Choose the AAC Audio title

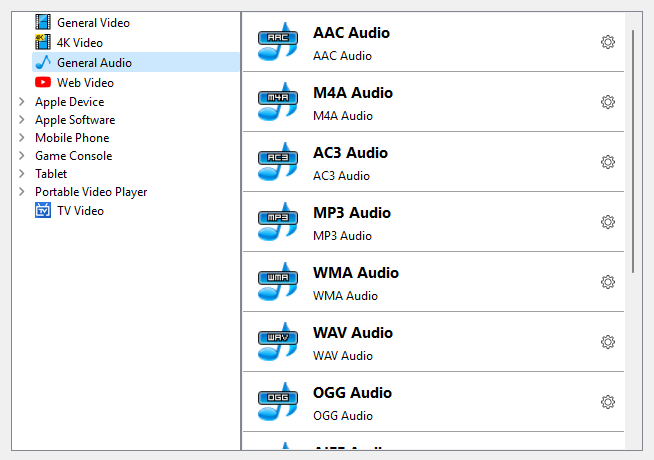tap(352, 33)
